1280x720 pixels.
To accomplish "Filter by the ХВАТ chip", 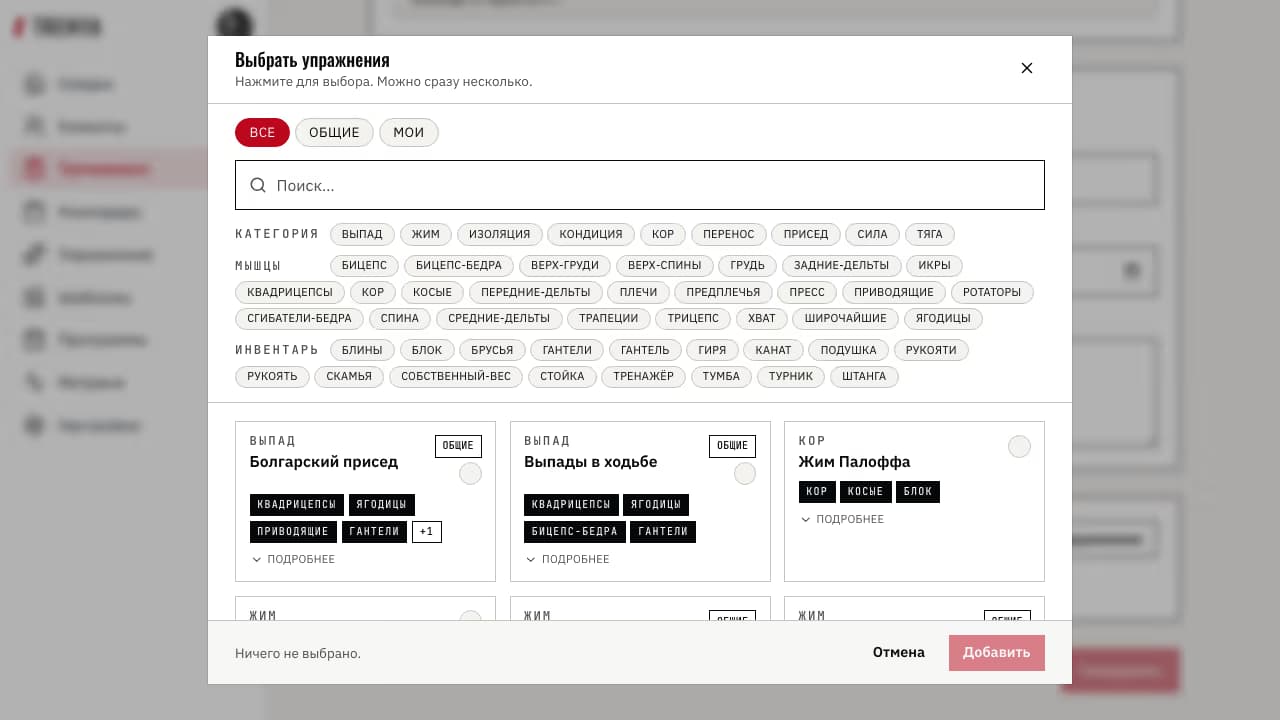I will [x=762, y=319].
